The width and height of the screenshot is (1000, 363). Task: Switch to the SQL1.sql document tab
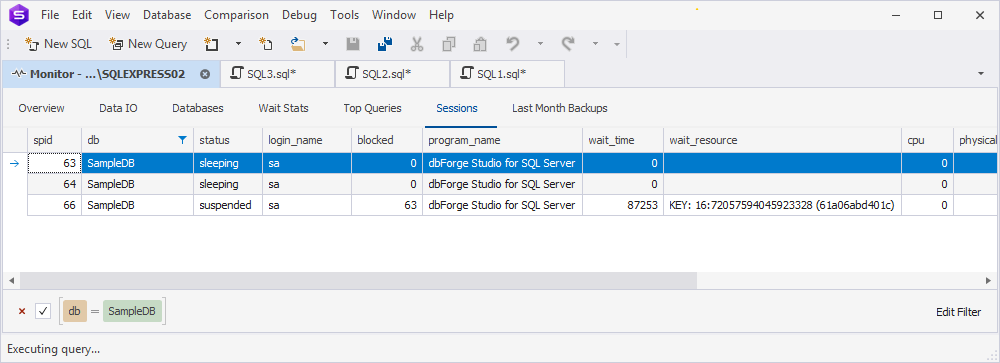click(x=507, y=74)
